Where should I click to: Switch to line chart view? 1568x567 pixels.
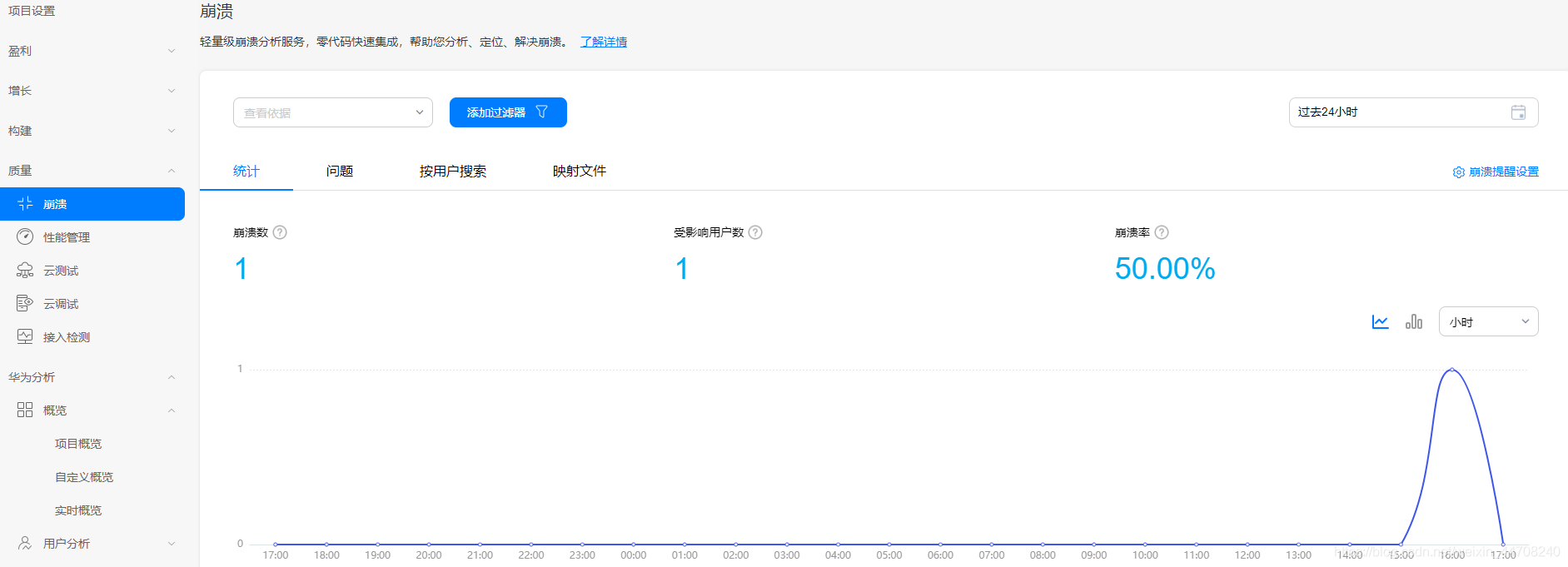click(1380, 321)
